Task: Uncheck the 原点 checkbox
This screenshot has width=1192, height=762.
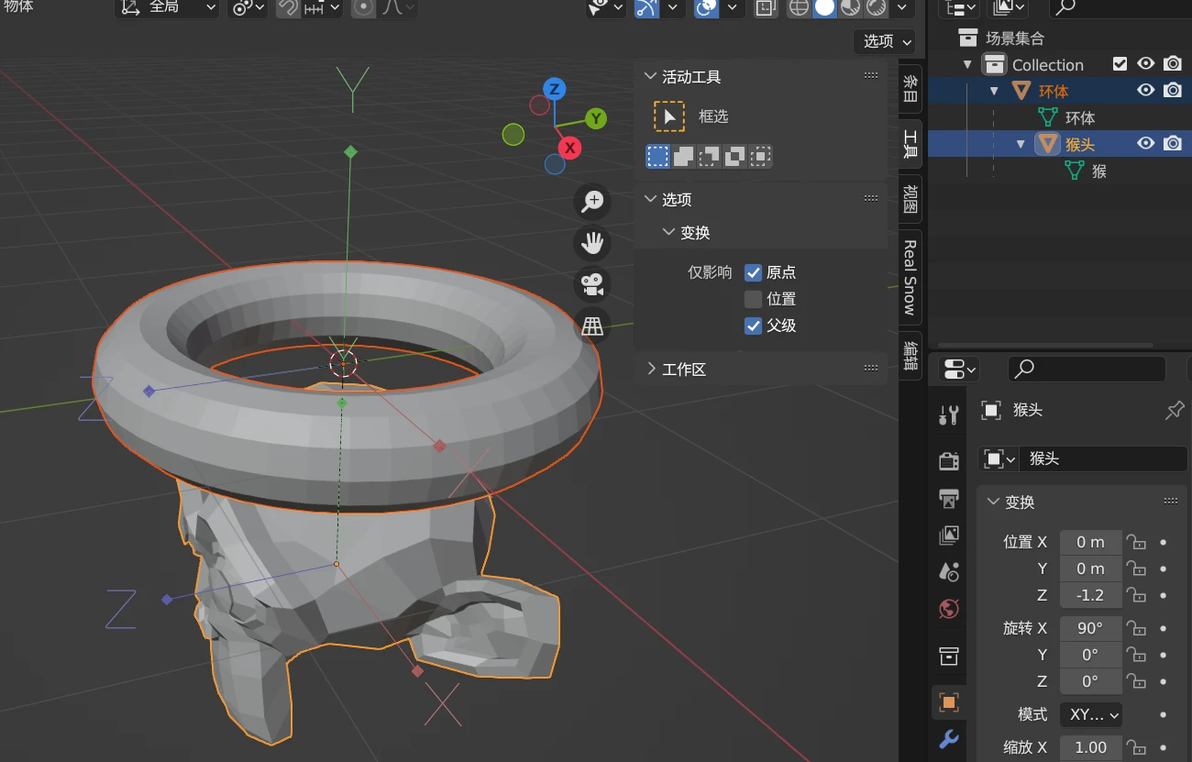Action: pyautogui.click(x=753, y=272)
